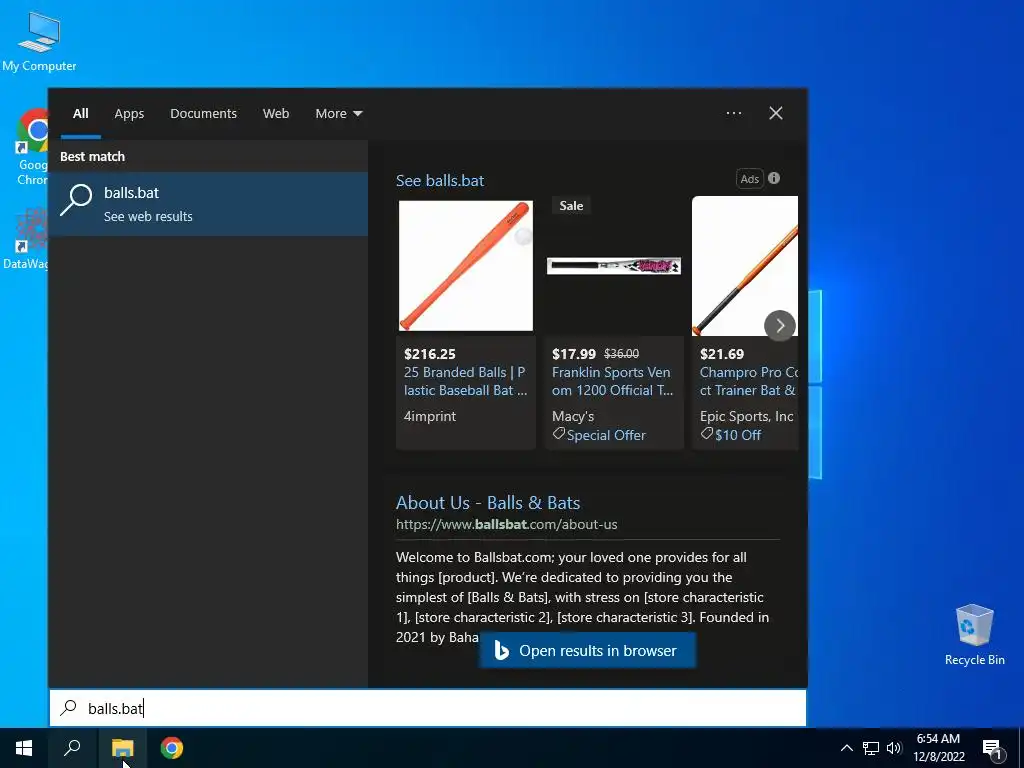Viewport: 1024px width, 768px height.
Task: Click the $216.25 price
Action: (430, 354)
